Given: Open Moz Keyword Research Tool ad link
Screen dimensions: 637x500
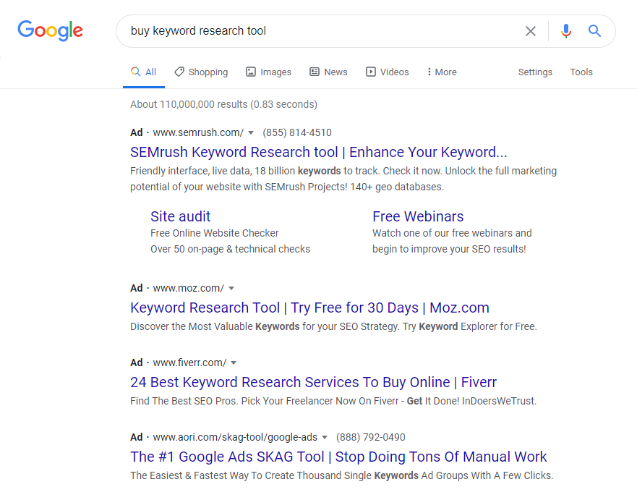Looking at the screenshot, I should click(x=310, y=308).
